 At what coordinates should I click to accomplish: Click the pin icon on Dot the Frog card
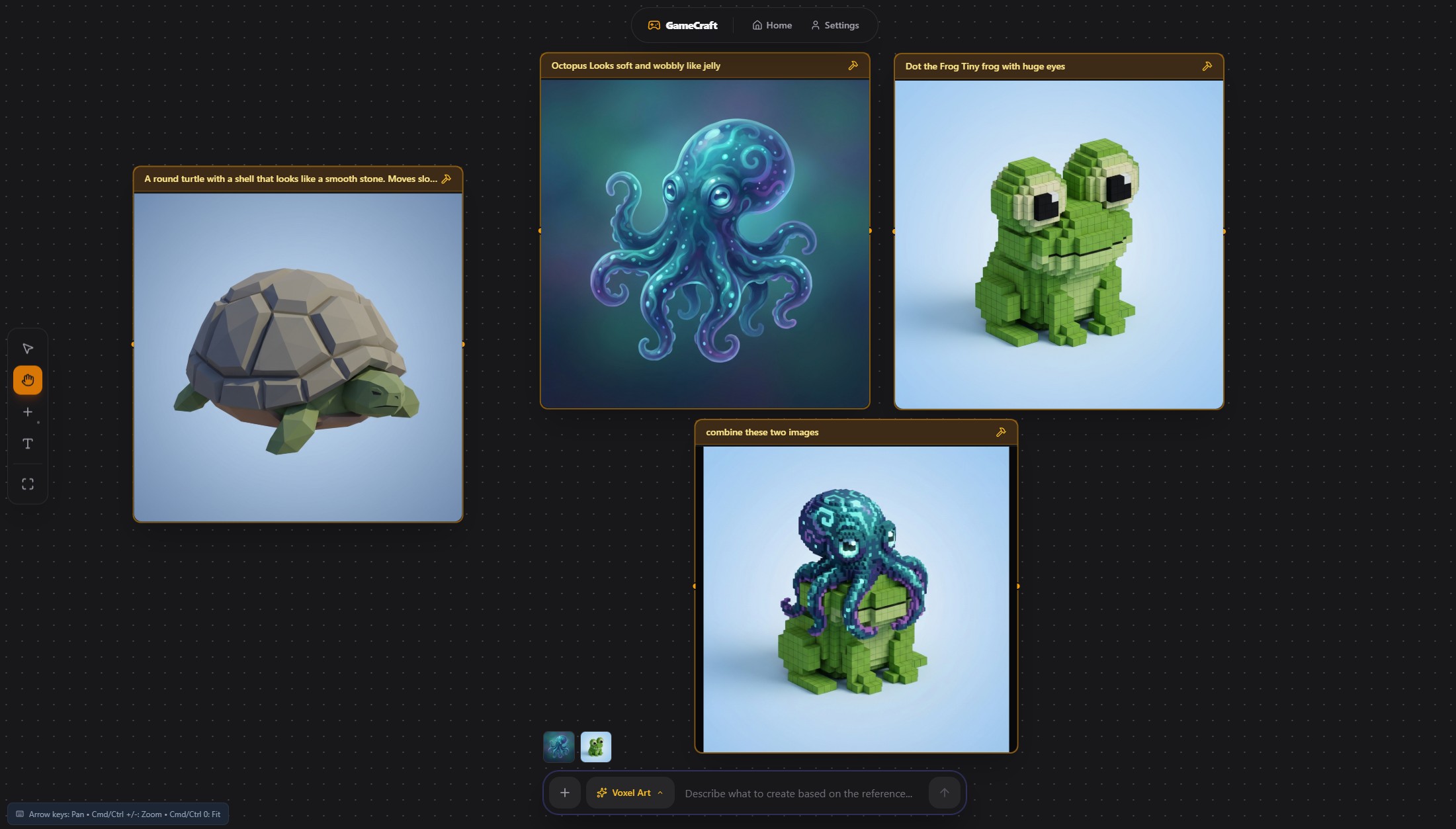[1207, 66]
